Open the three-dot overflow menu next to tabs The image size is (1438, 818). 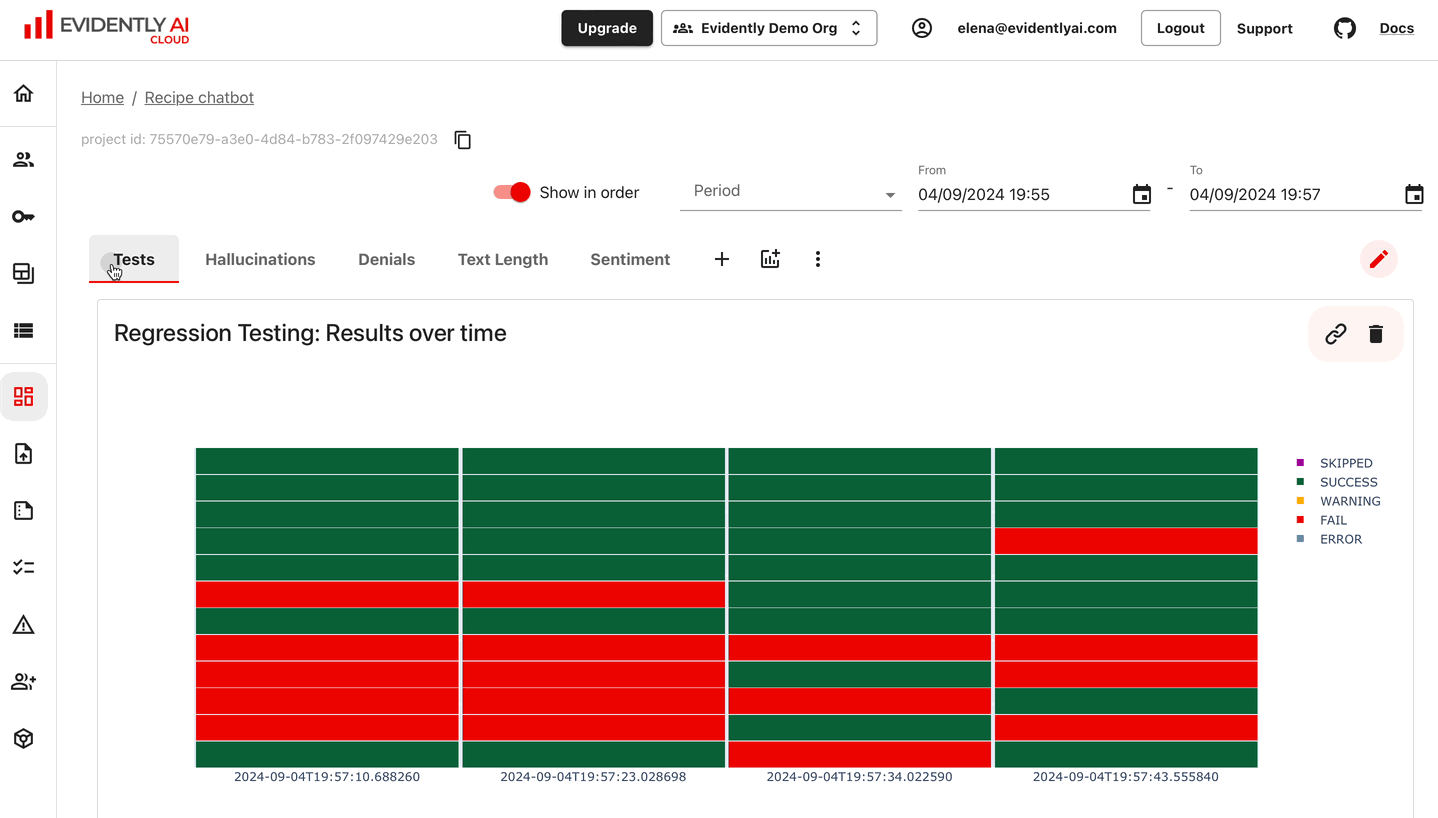point(818,259)
